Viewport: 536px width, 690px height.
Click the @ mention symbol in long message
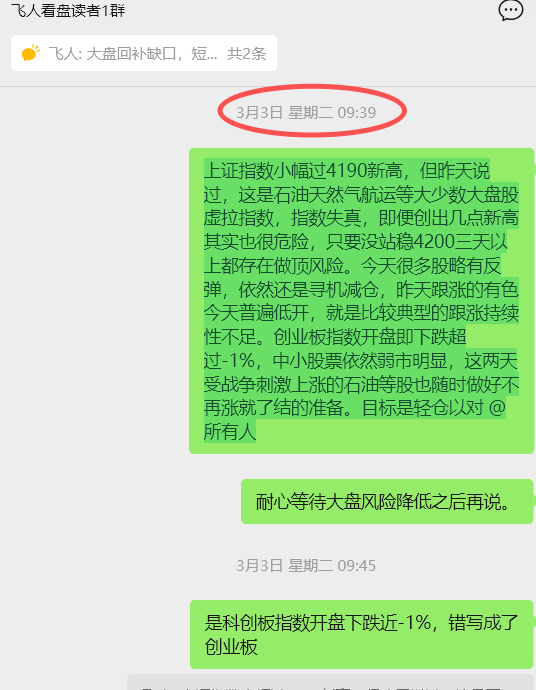497,408
